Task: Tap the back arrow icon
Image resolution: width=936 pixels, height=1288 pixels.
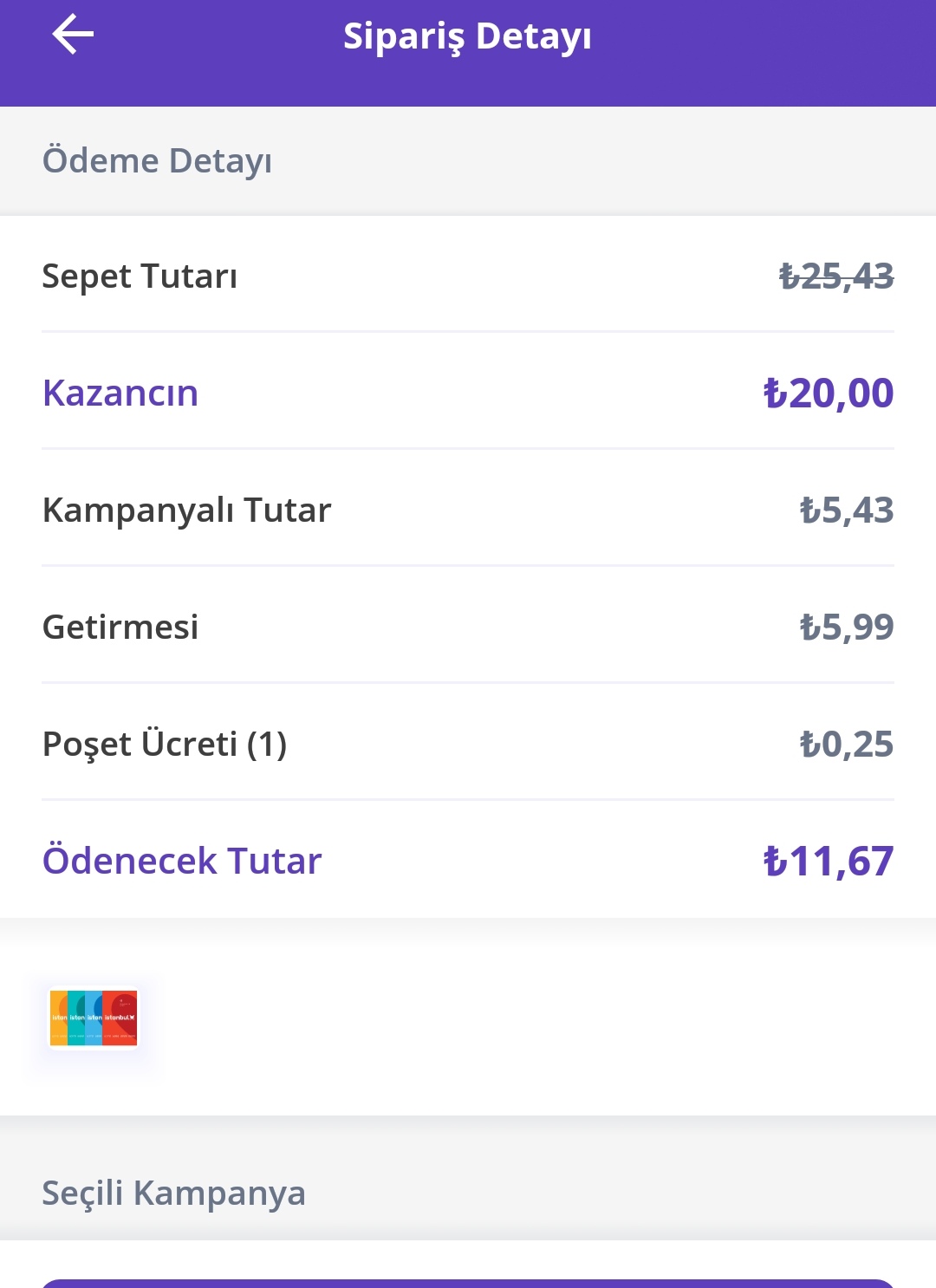Action: (73, 35)
